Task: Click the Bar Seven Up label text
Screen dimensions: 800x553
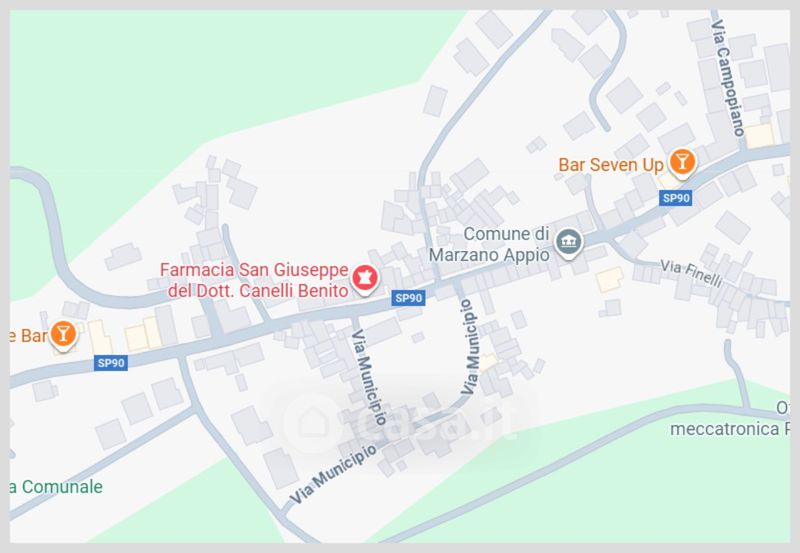Action: 611,165
